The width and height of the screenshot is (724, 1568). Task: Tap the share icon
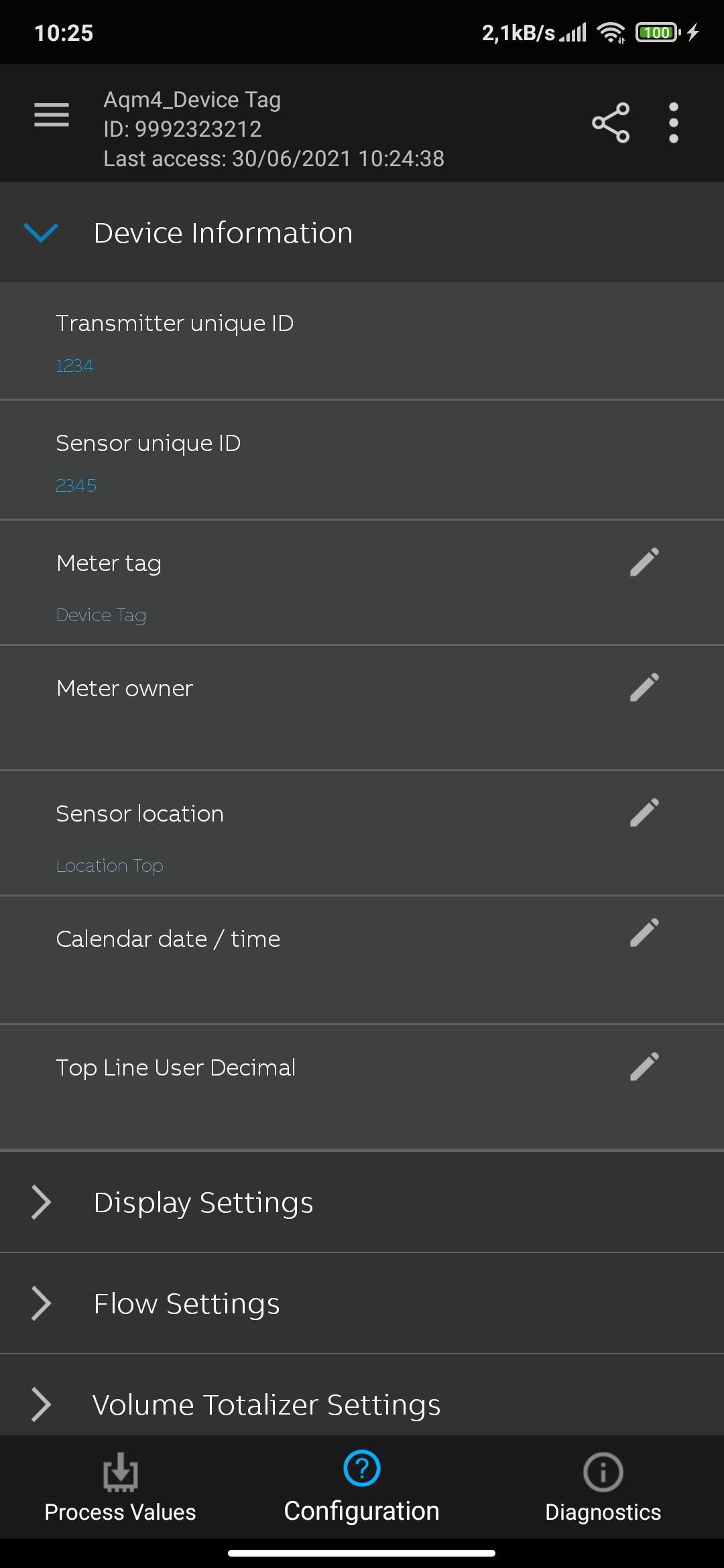(x=610, y=123)
